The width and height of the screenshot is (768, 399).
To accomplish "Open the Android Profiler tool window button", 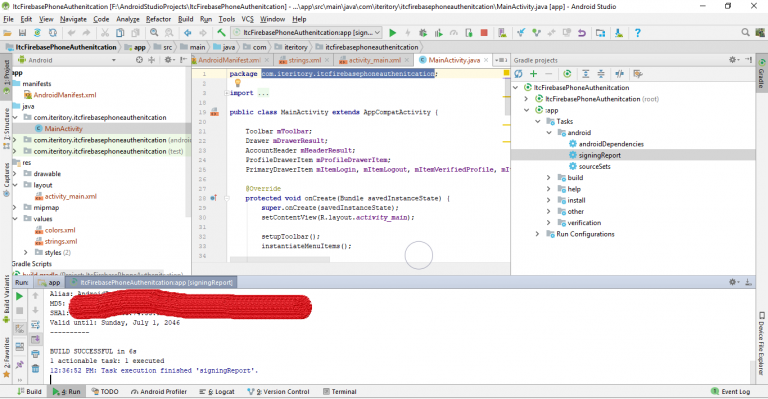I will pos(159,392).
